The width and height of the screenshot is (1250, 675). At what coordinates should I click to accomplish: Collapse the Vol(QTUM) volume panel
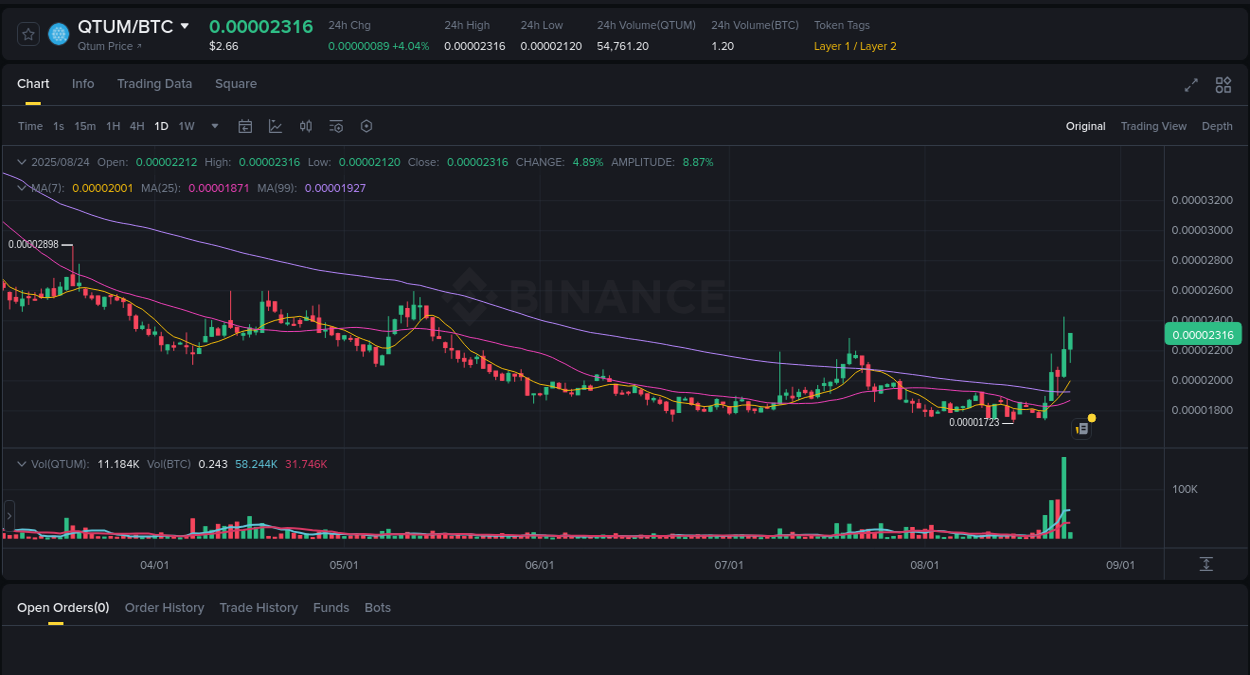(21, 463)
